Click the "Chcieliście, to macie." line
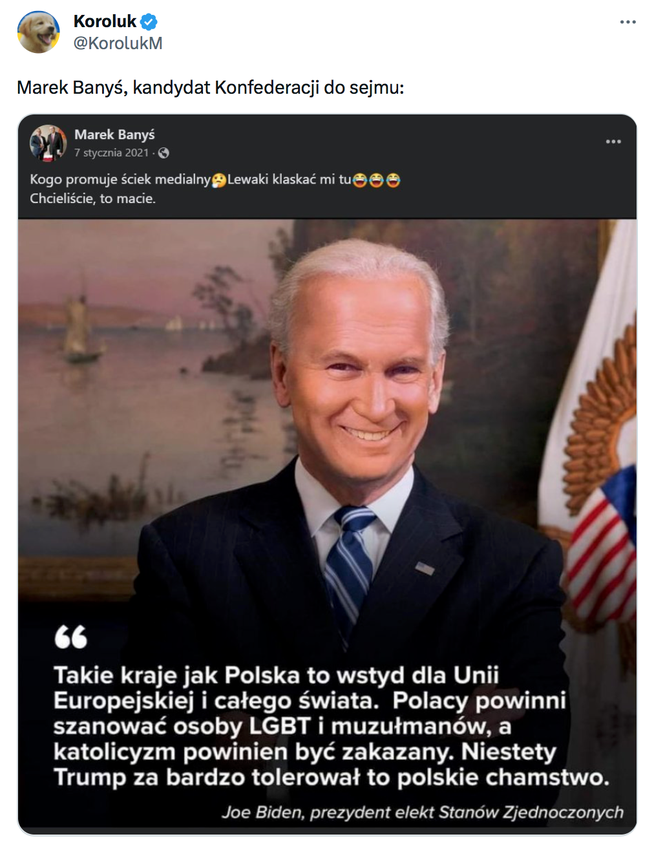 tap(93, 198)
